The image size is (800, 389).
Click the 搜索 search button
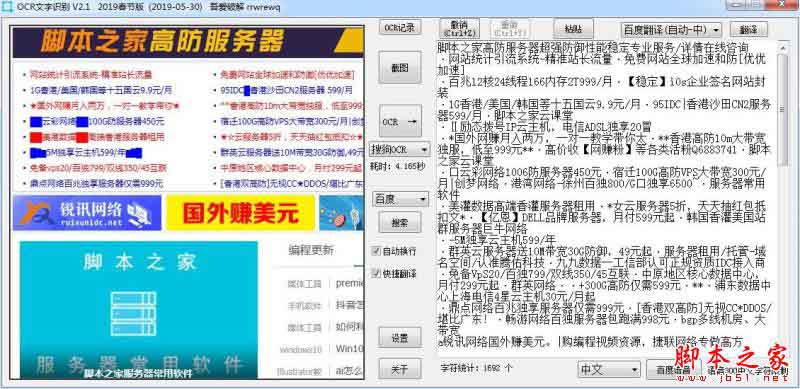click(x=399, y=223)
